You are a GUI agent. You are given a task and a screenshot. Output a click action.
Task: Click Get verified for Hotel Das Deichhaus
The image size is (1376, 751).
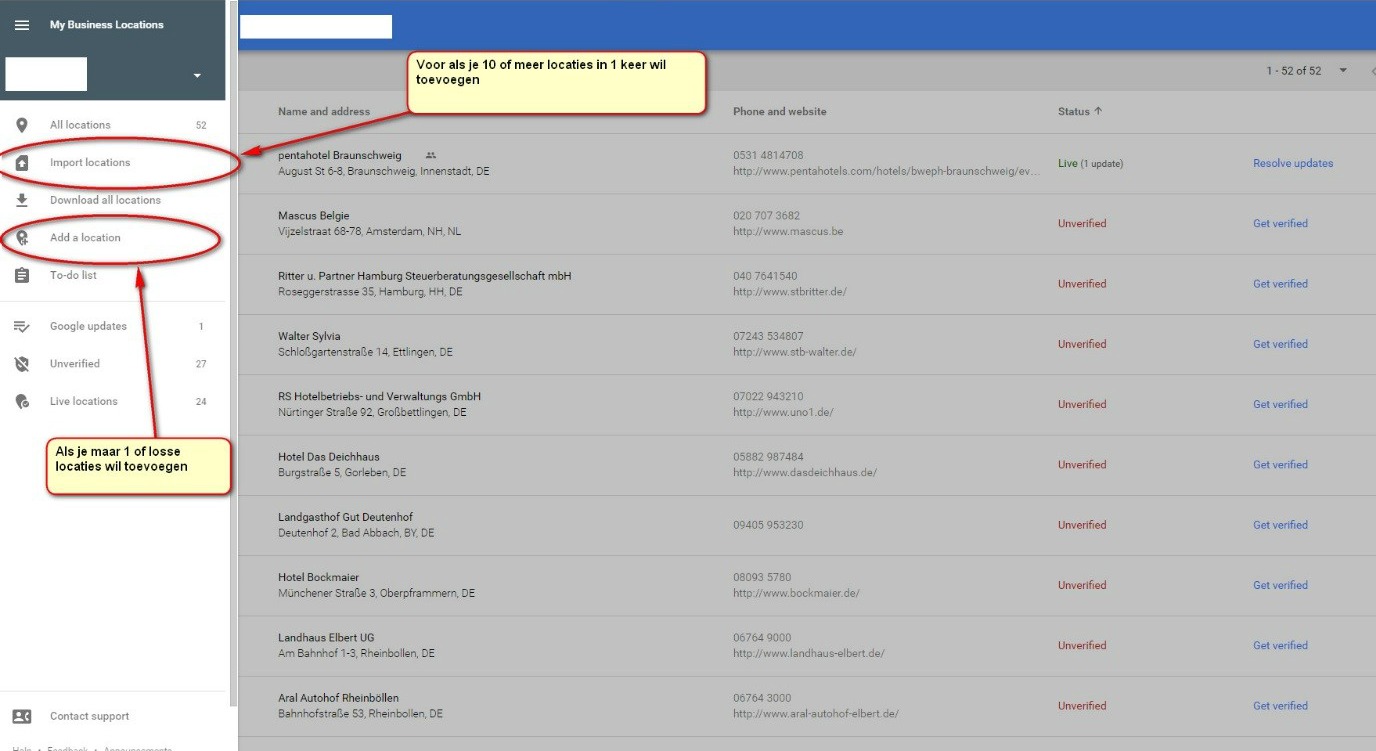click(x=1280, y=465)
